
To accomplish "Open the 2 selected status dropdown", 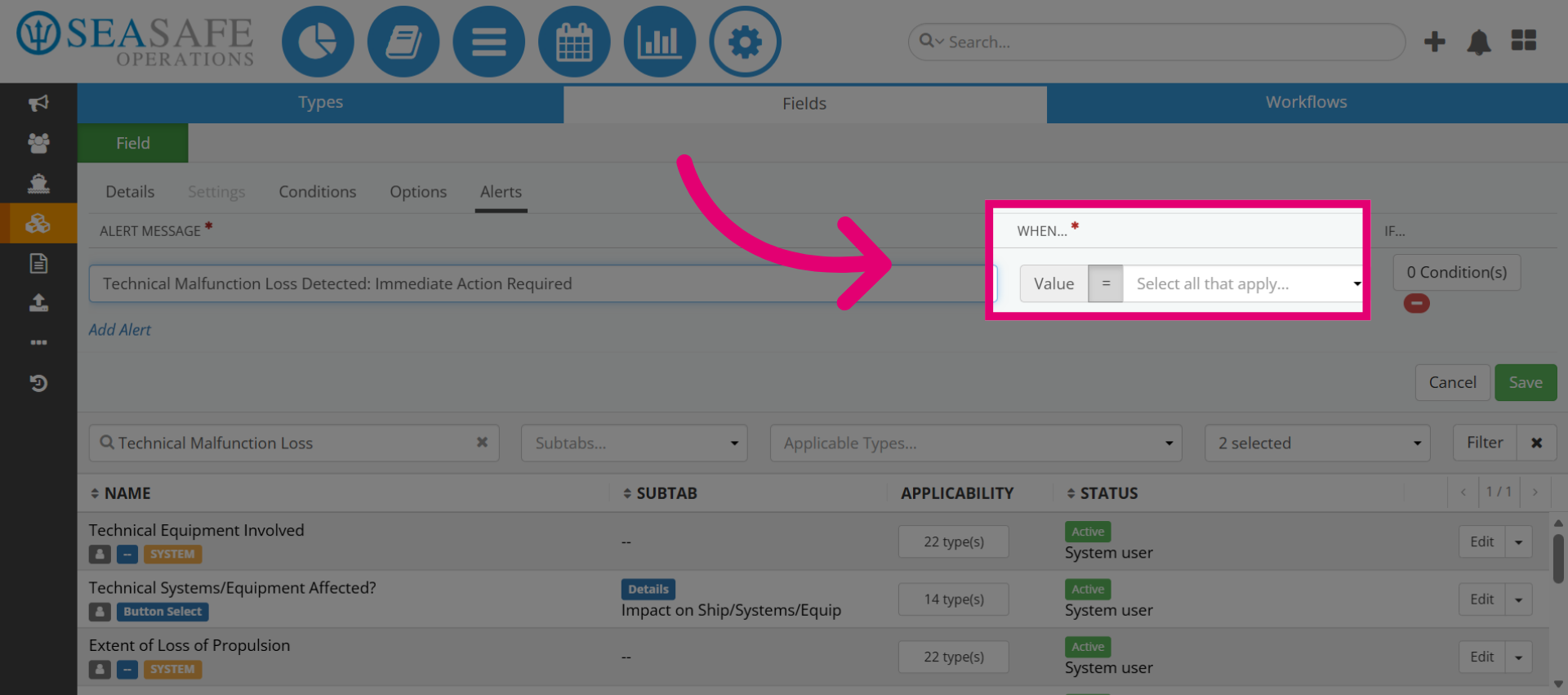I will pyautogui.click(x=1317, y=443).
